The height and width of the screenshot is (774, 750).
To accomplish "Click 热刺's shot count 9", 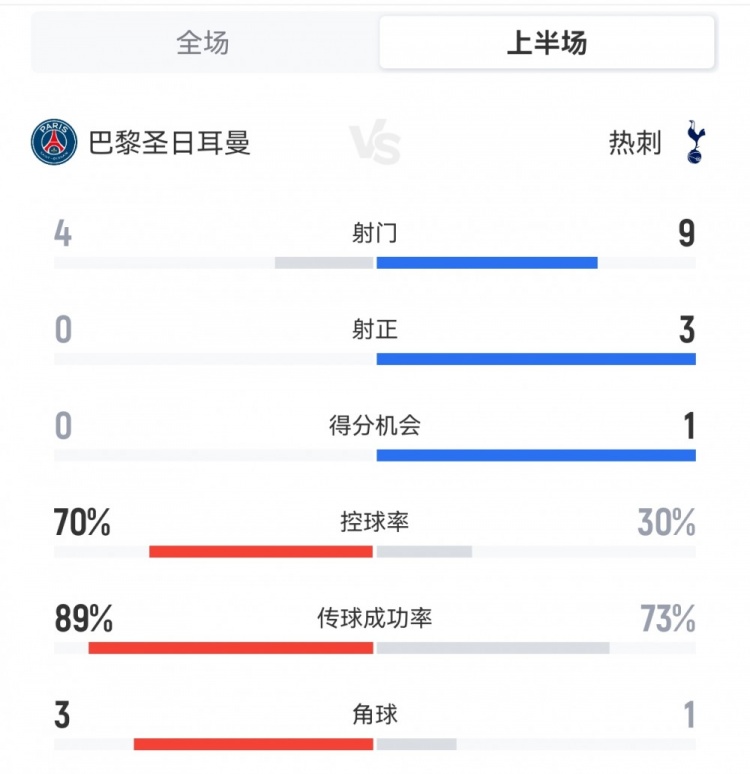I will (686, 234).
